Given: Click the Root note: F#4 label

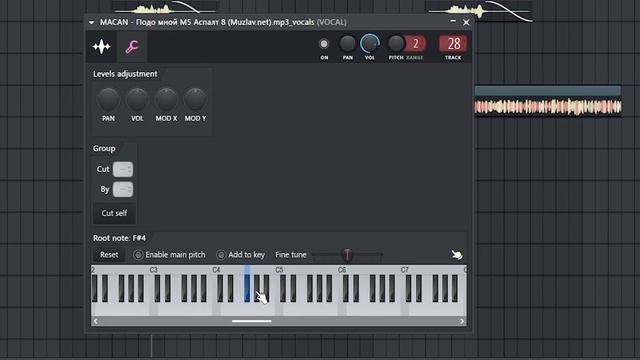Looking at the screenshot, I should click(119, 238).
